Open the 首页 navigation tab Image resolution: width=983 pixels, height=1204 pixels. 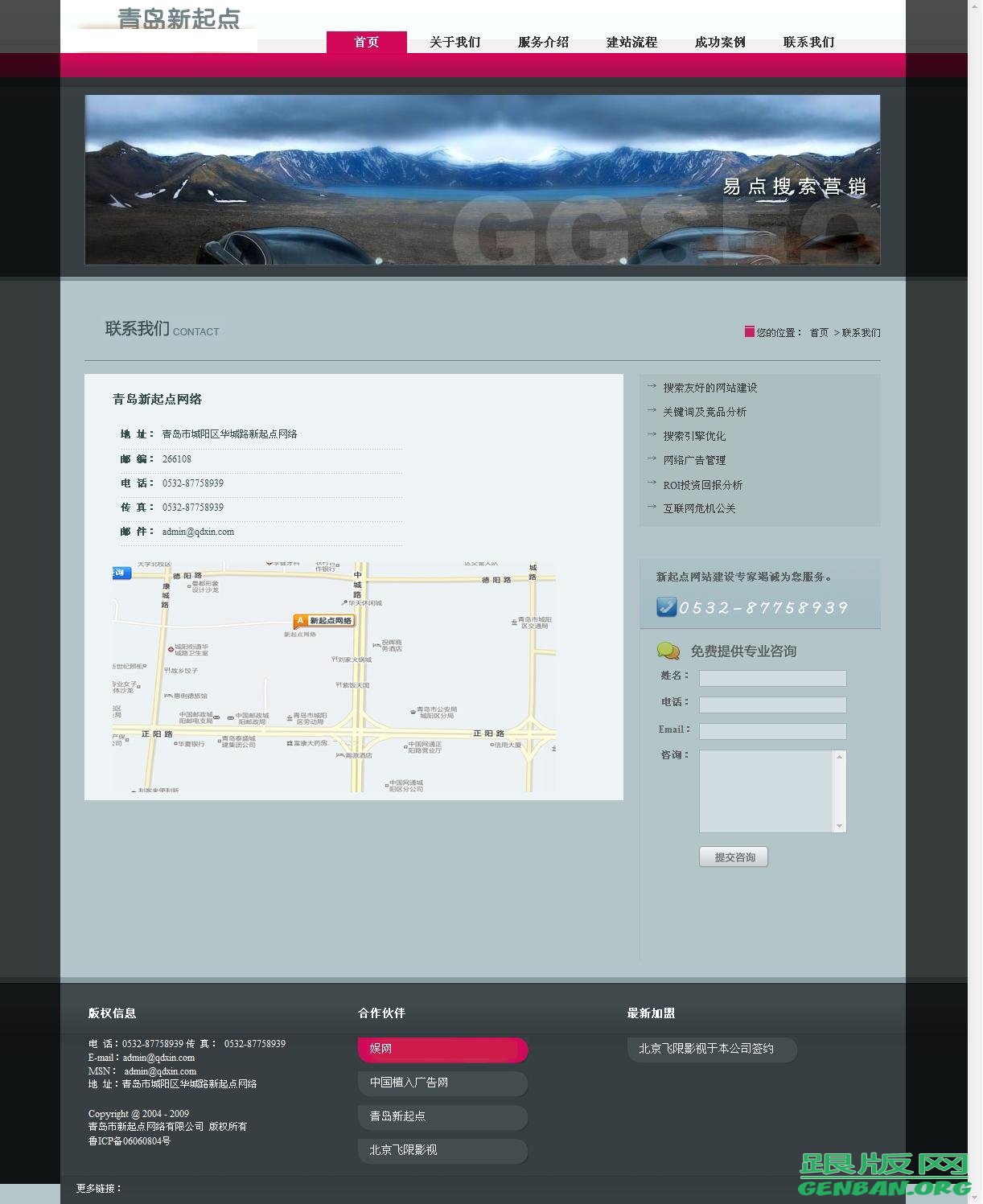[366, 42]
